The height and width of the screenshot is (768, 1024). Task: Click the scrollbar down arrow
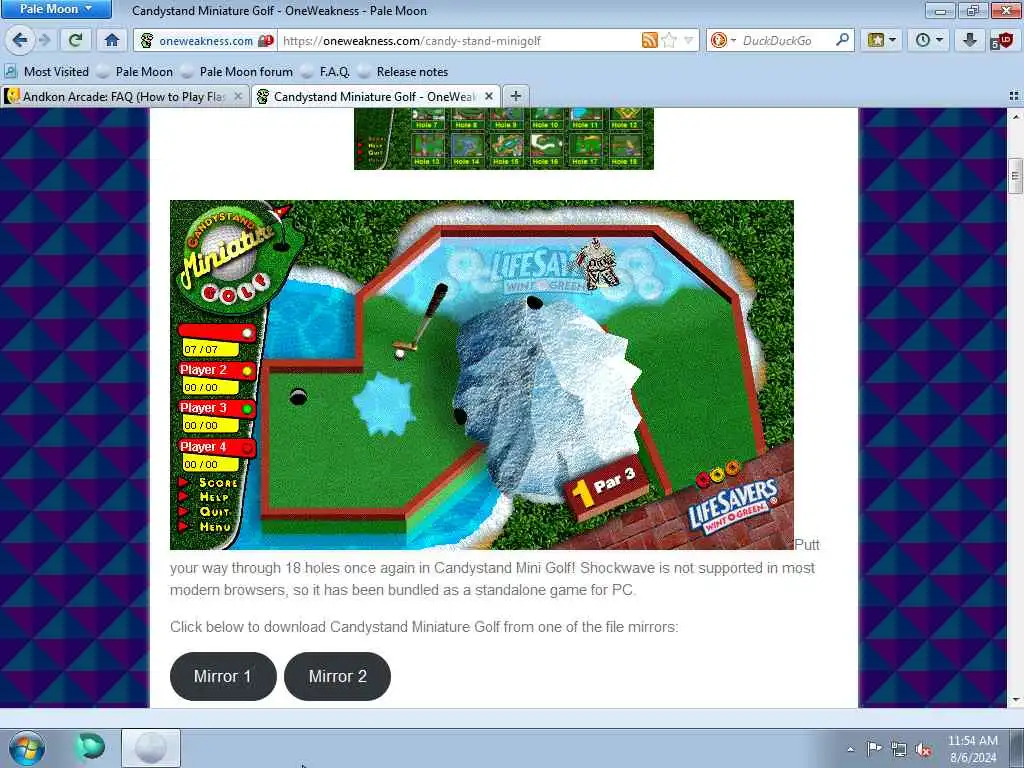[x=1015, y=700]
